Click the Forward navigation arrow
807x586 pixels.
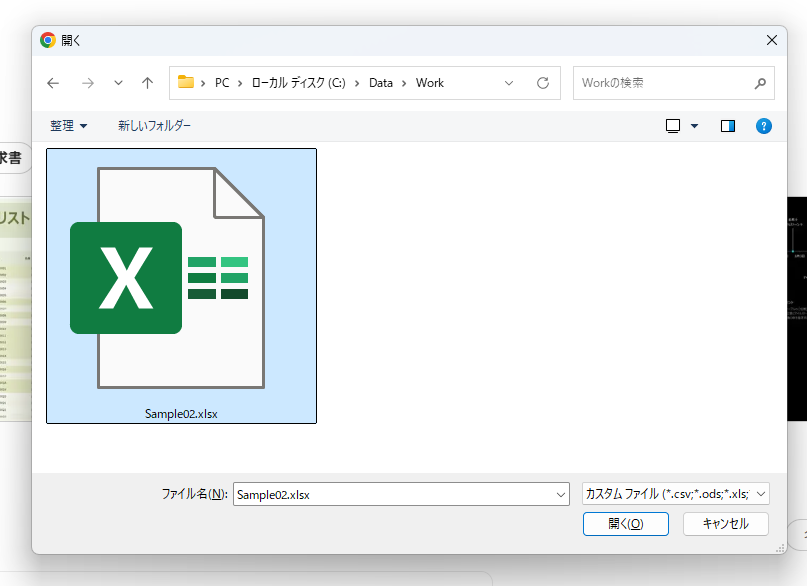87,83
